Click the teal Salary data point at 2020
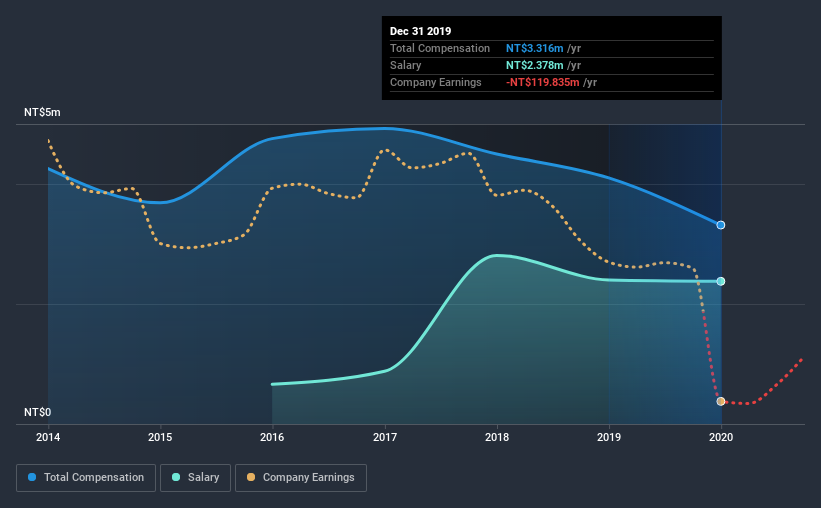Screen dimensions: 821x508 point(720,281)
